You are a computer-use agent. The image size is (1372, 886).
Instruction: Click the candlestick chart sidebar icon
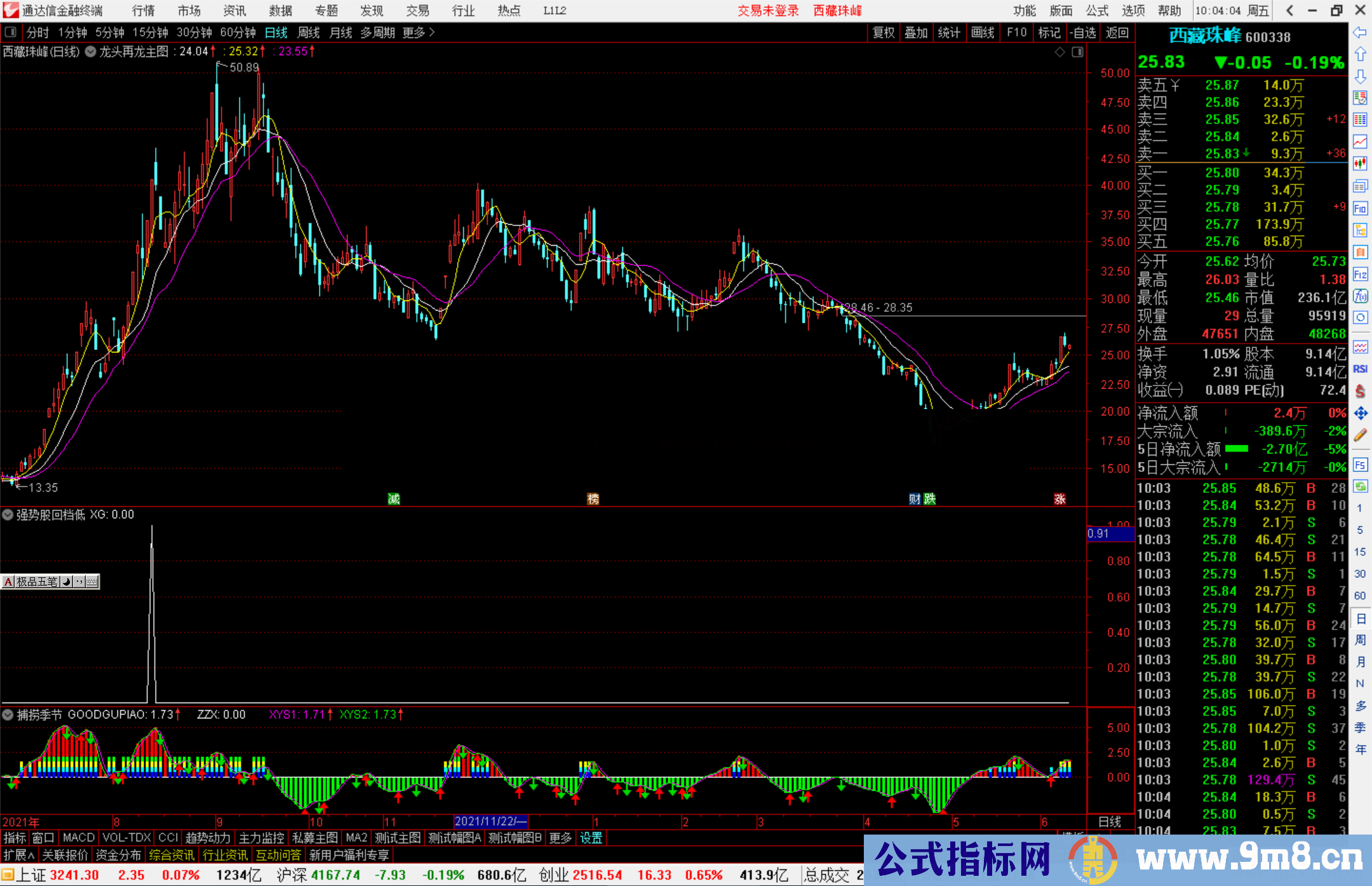pos(1359,164)
